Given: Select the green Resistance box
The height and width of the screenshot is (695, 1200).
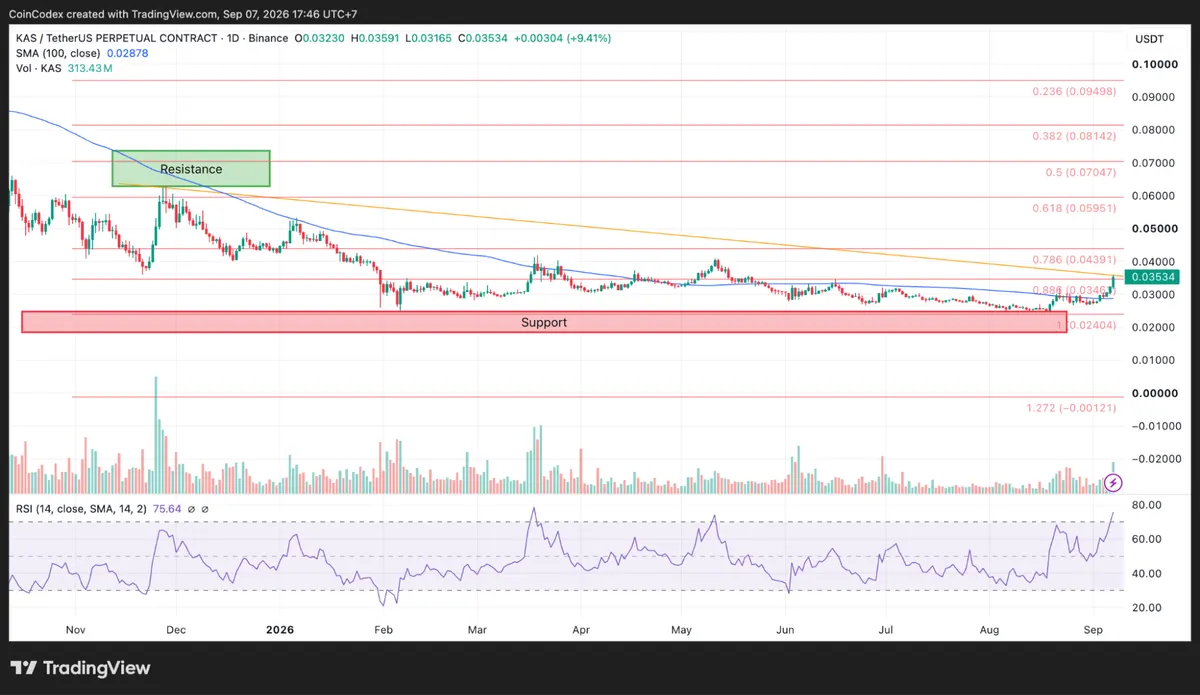Looking at the screenshot, I should click(191, 168).
